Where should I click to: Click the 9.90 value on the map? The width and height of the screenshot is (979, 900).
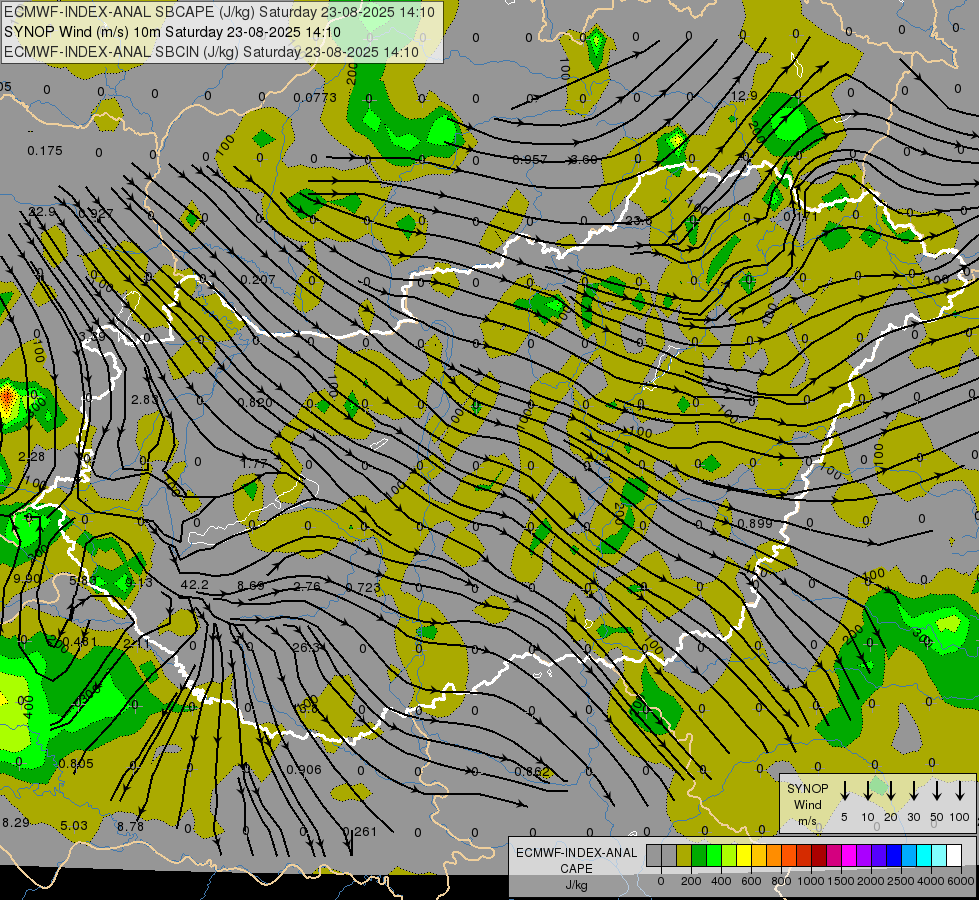(x=27, y=578)
